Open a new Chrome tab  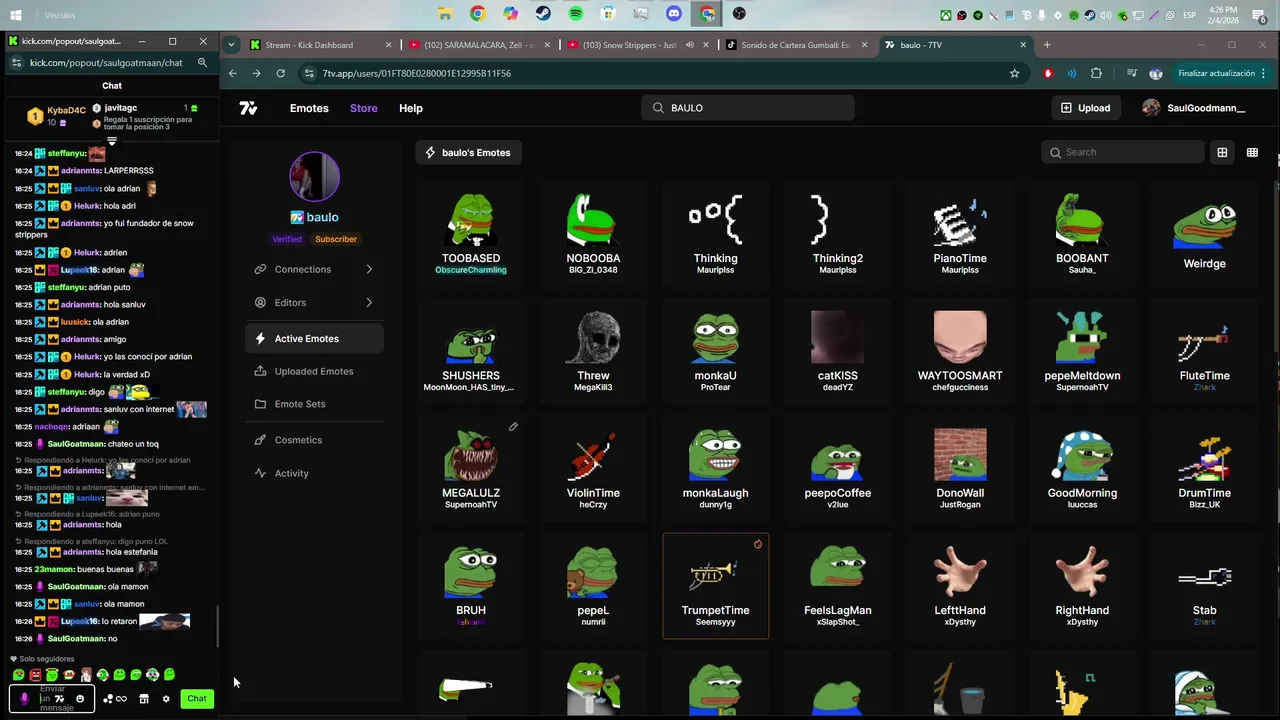point(1047,45)
